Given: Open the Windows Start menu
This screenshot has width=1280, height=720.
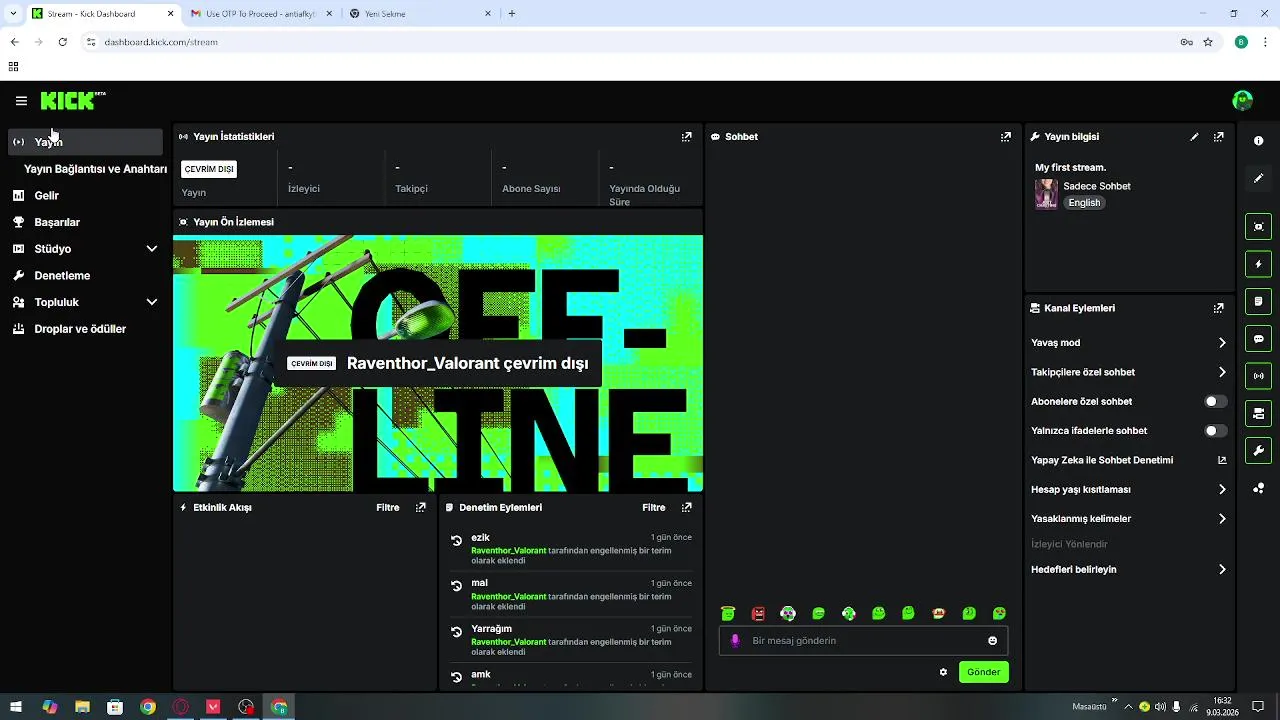Looking at the screenshot, I should tap(16, 707).
